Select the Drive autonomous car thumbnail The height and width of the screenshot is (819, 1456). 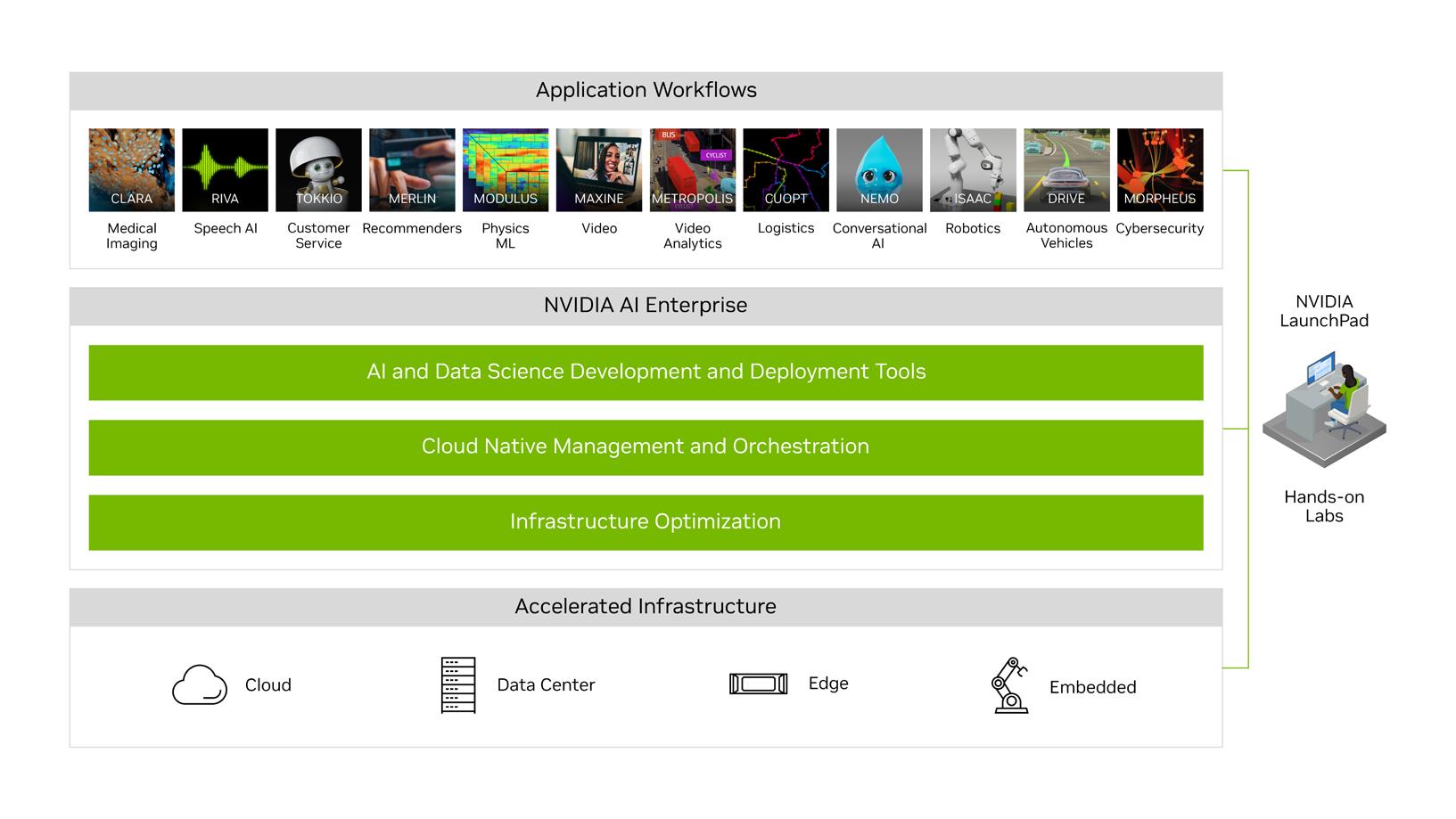coord(1066,170)
